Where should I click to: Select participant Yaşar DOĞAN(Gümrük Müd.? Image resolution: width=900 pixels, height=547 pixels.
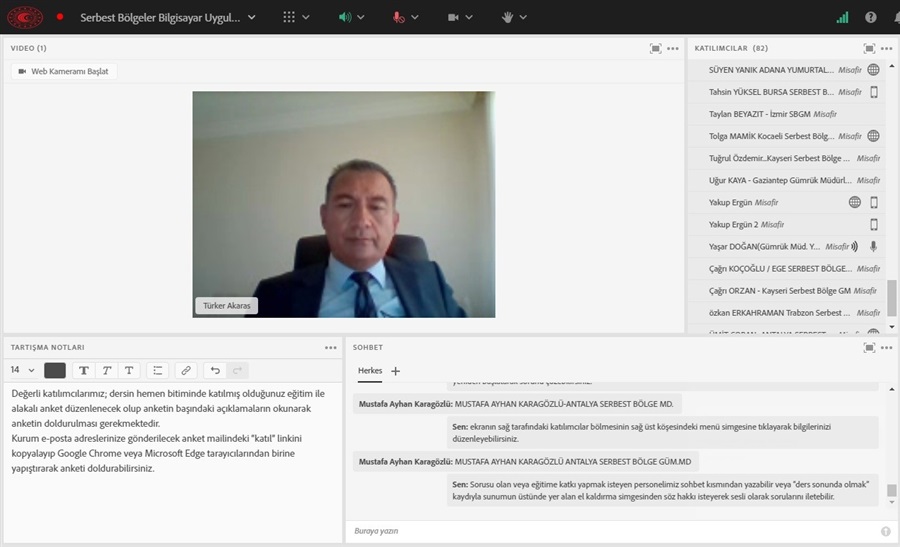786,246
